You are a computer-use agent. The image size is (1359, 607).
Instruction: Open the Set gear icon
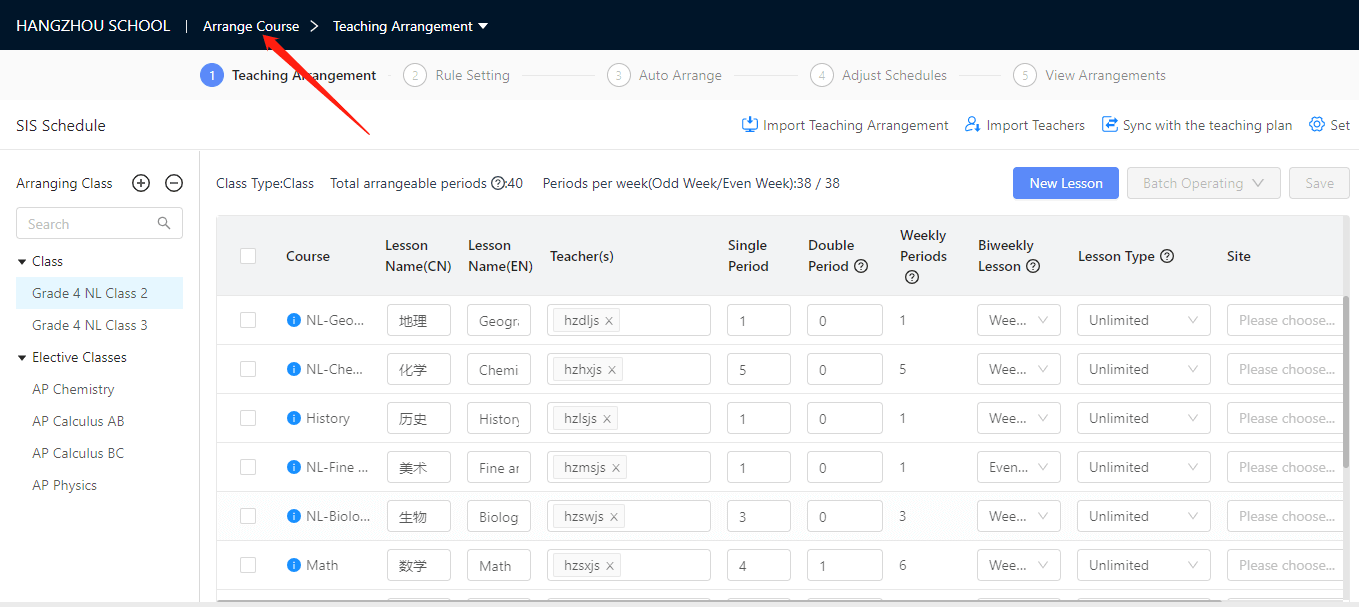pyautogui.click(x=1317, y=125)
